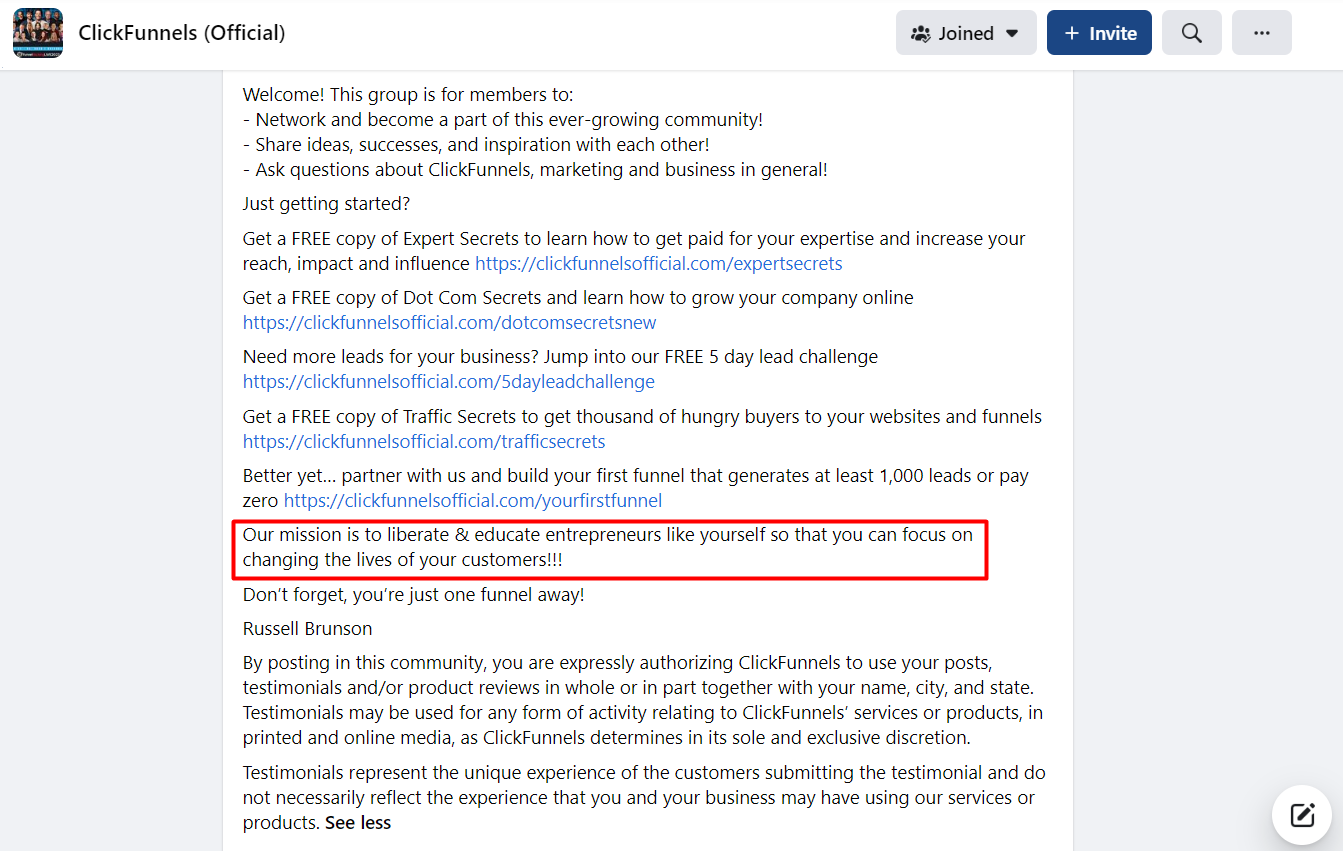Open the ClickFunnels (Official) group title
1343x851 pixels.
pyautogui.click(x=182, y=33)
